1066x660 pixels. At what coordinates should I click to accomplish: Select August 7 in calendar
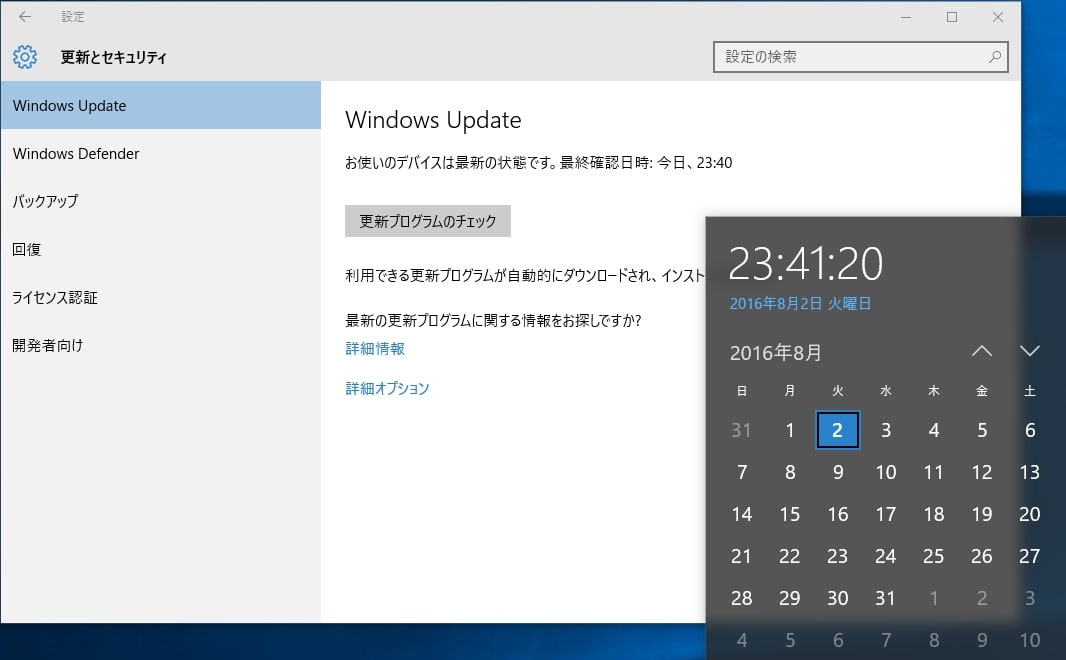coord(741,472)
